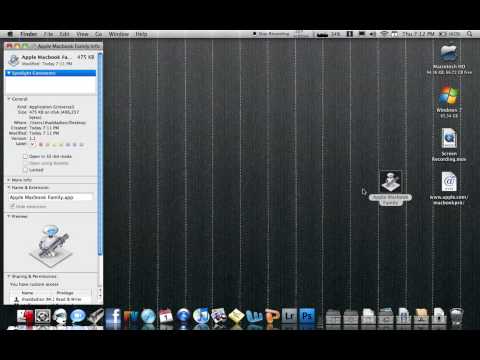This screenshot has width=480, height=360.
Task: Open the Trash in the Dock
Action: tap(457, 317)
